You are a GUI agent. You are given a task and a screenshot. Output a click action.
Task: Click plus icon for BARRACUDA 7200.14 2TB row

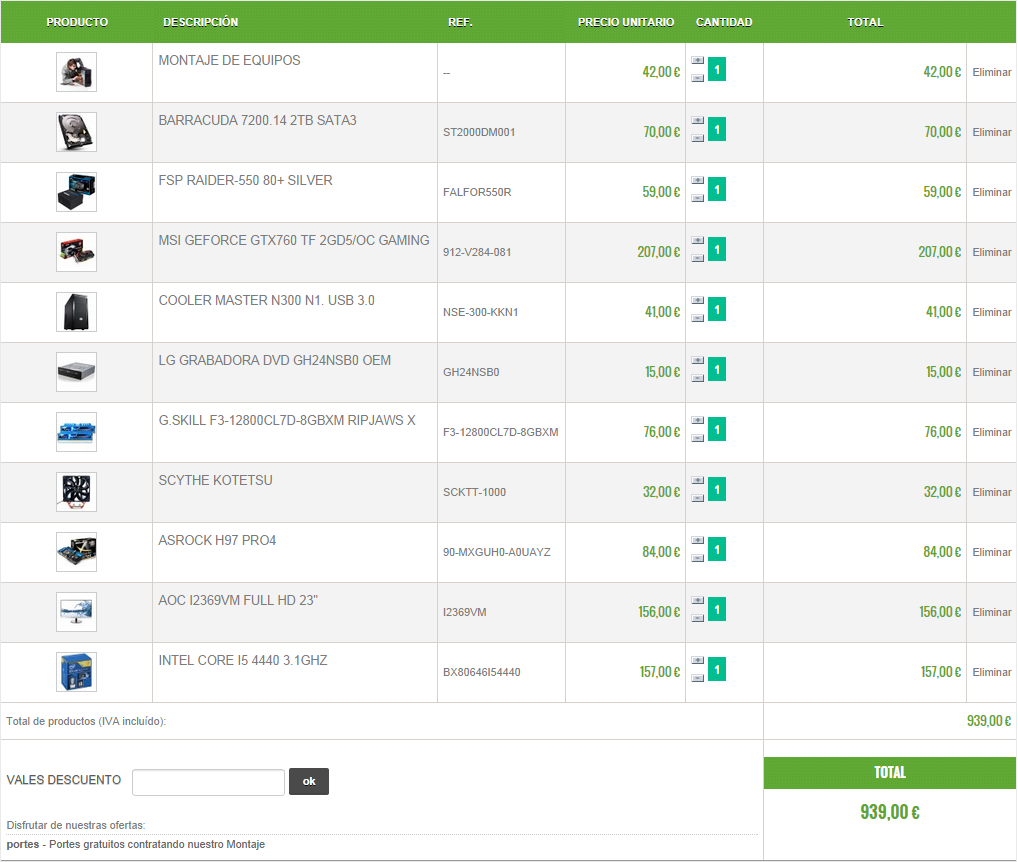click(697, 121)
